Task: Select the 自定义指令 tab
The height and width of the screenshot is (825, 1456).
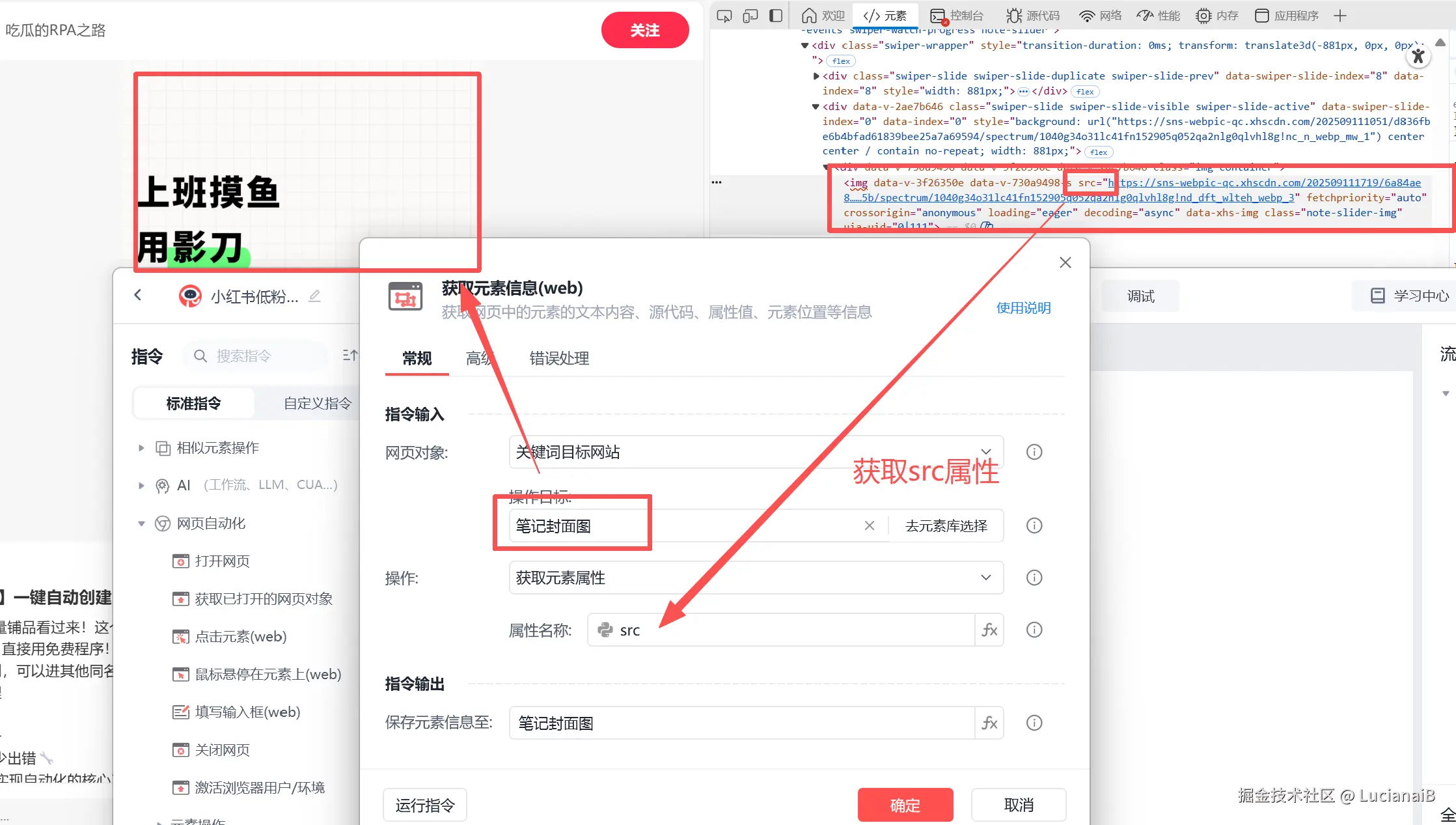Action: pyautogui.click(x=317, y=404)
